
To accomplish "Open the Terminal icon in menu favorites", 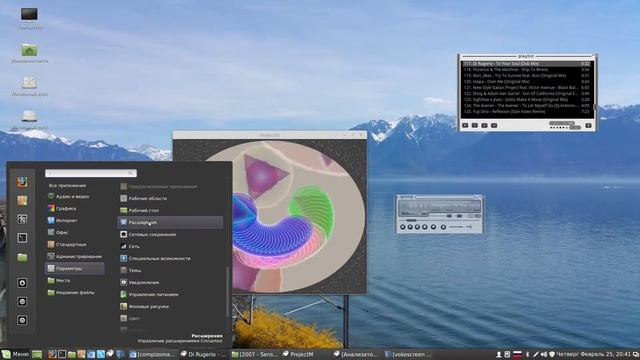I will click(22, 238).
